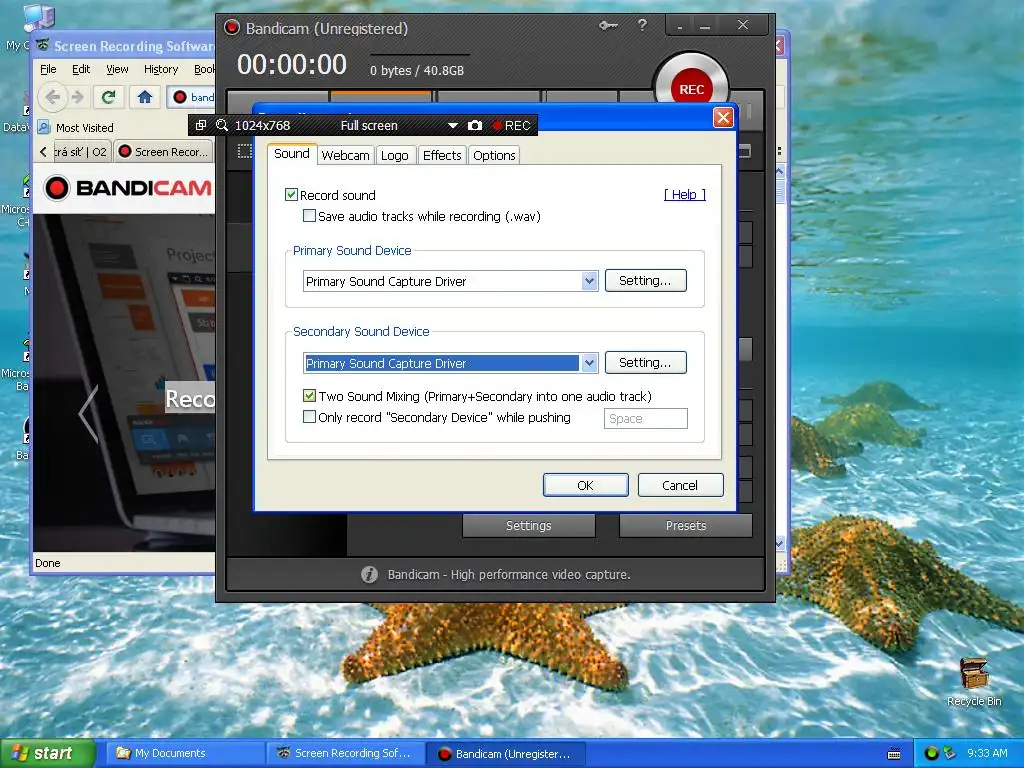Click the Space hotkey input field
Screen dimensions: 1024x768
coord(646,419)
